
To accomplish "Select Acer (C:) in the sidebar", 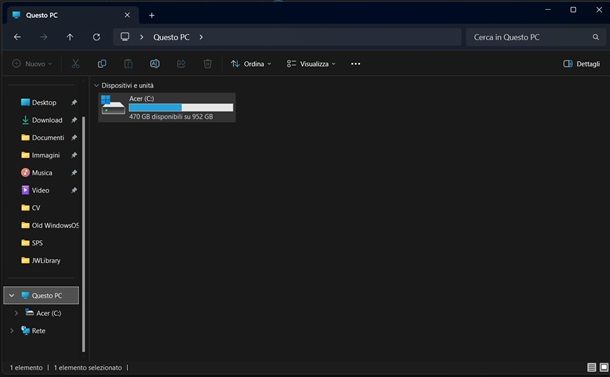I will (49, 313).
